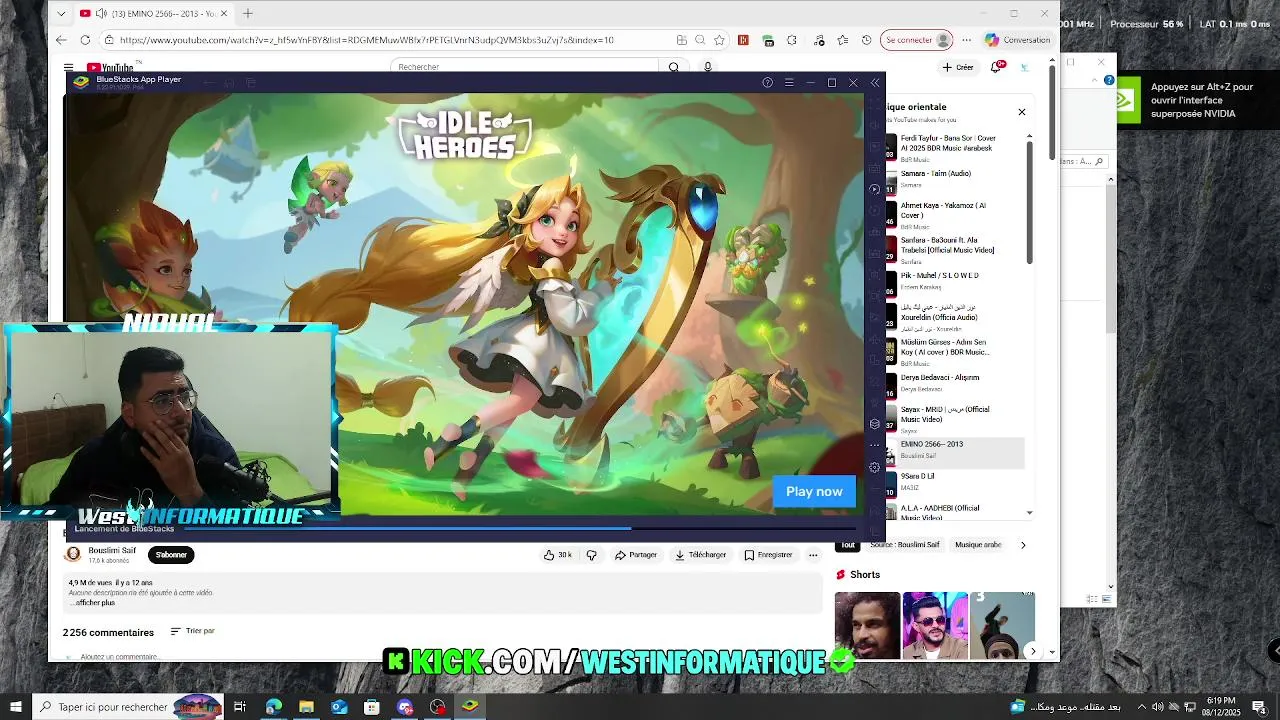This screenshot has width=1280, height=720.
Task: Start YouTube voice search microphone
Action: pos(708,67)
